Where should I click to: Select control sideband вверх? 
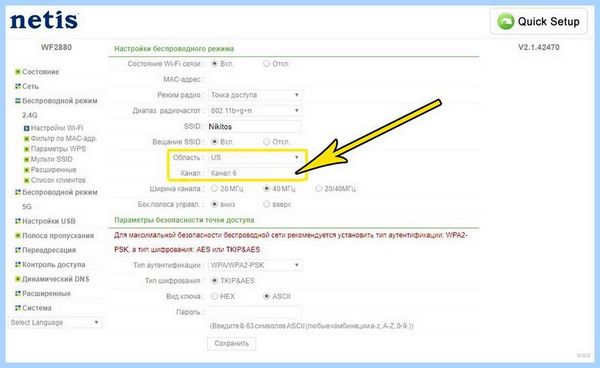266,204
